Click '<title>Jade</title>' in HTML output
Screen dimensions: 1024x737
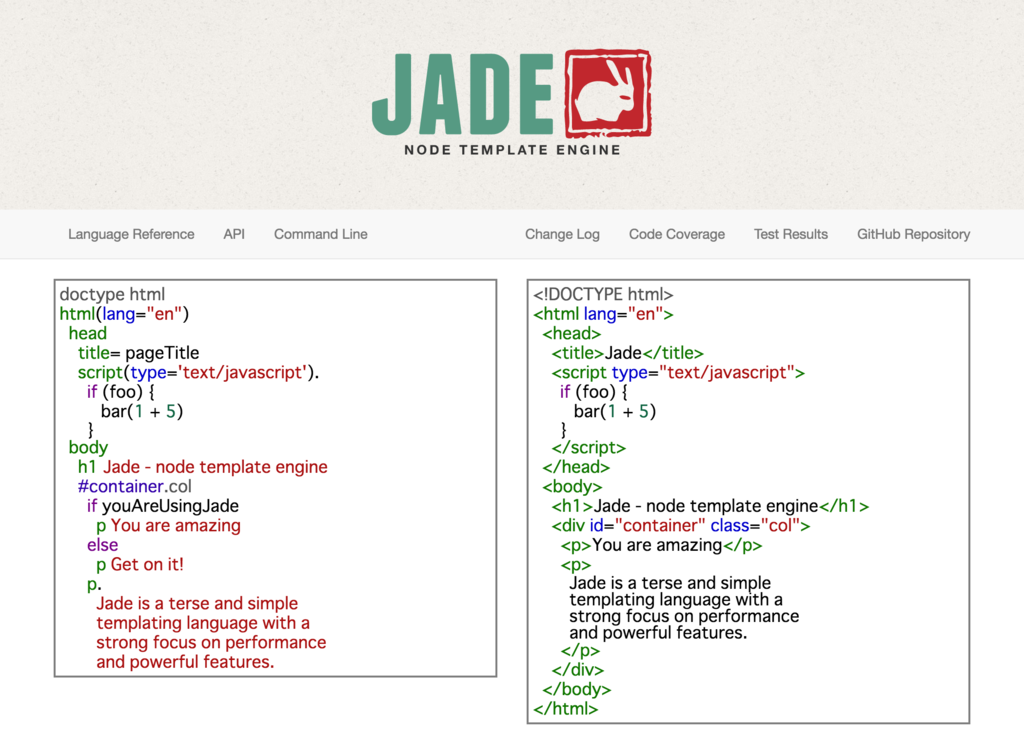[x=628, y=353]
